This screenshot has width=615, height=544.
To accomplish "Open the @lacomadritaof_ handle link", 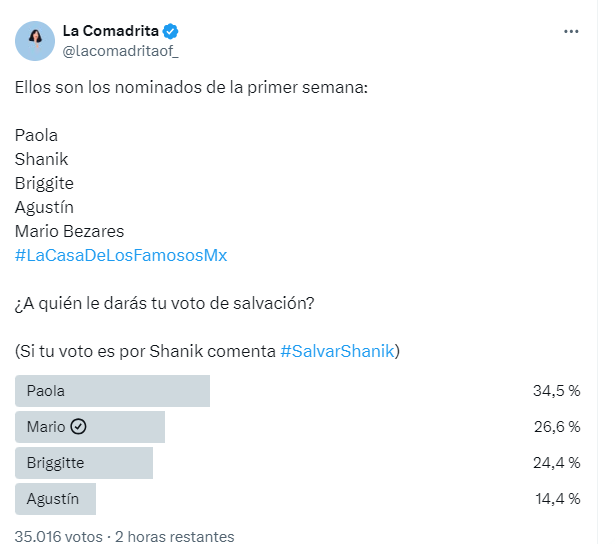I will tap(120, 51).
